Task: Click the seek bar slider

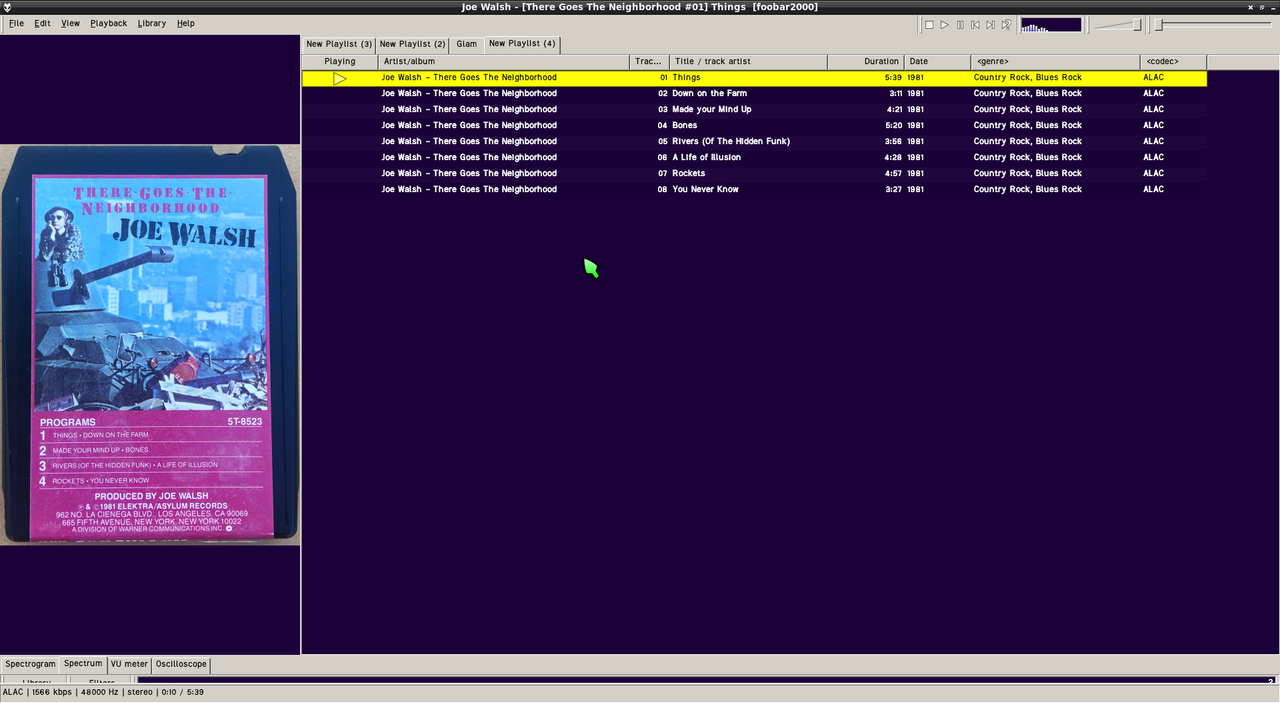Action: point(1215,25)
